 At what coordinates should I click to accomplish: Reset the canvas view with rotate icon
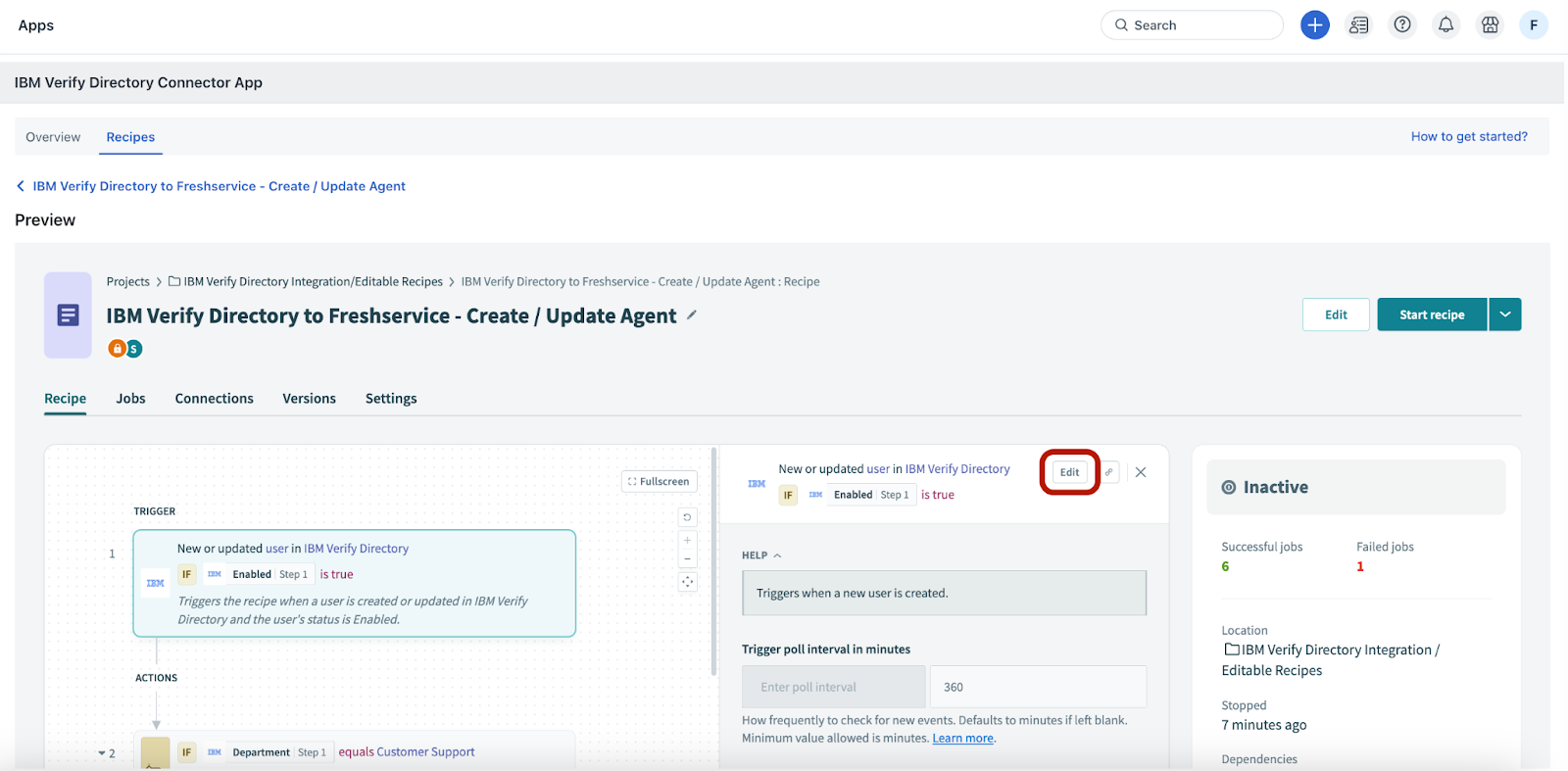(687, 517)
